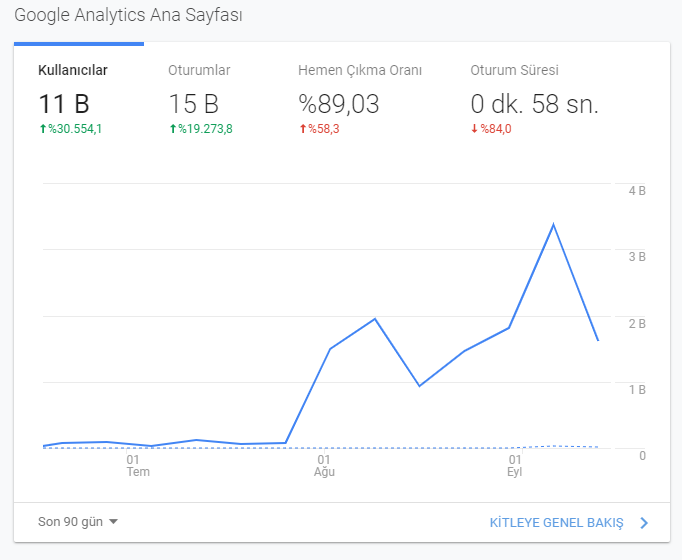Open the Hemen Çıkma Oranı tab

pos(360,98)
